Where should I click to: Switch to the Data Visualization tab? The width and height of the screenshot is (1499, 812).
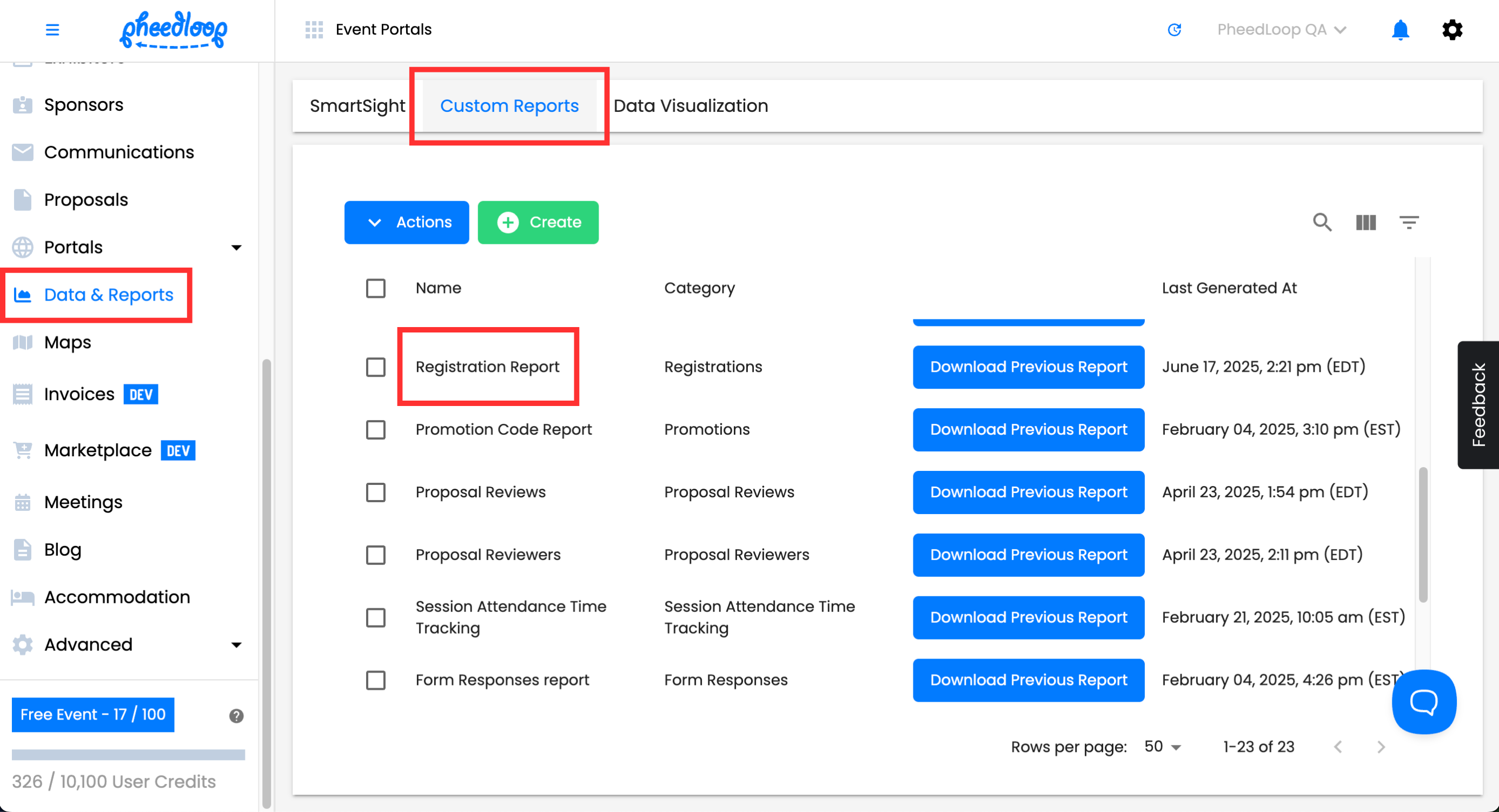pyautogui.click(x=690, y=106)
